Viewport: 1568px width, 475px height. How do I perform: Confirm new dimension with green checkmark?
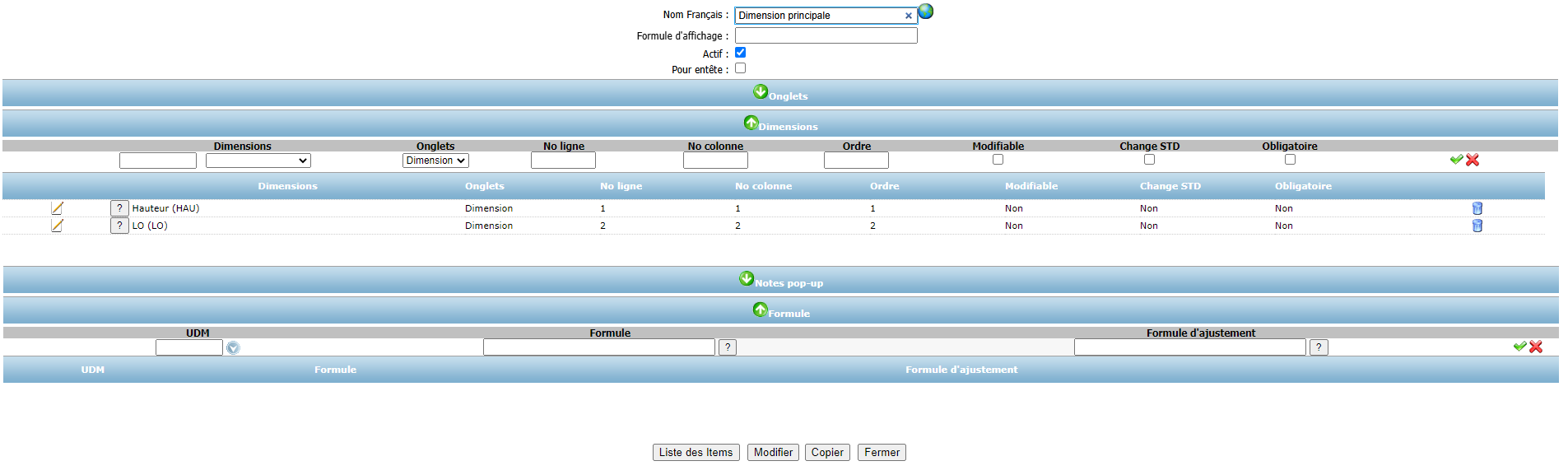[1456, 160]
